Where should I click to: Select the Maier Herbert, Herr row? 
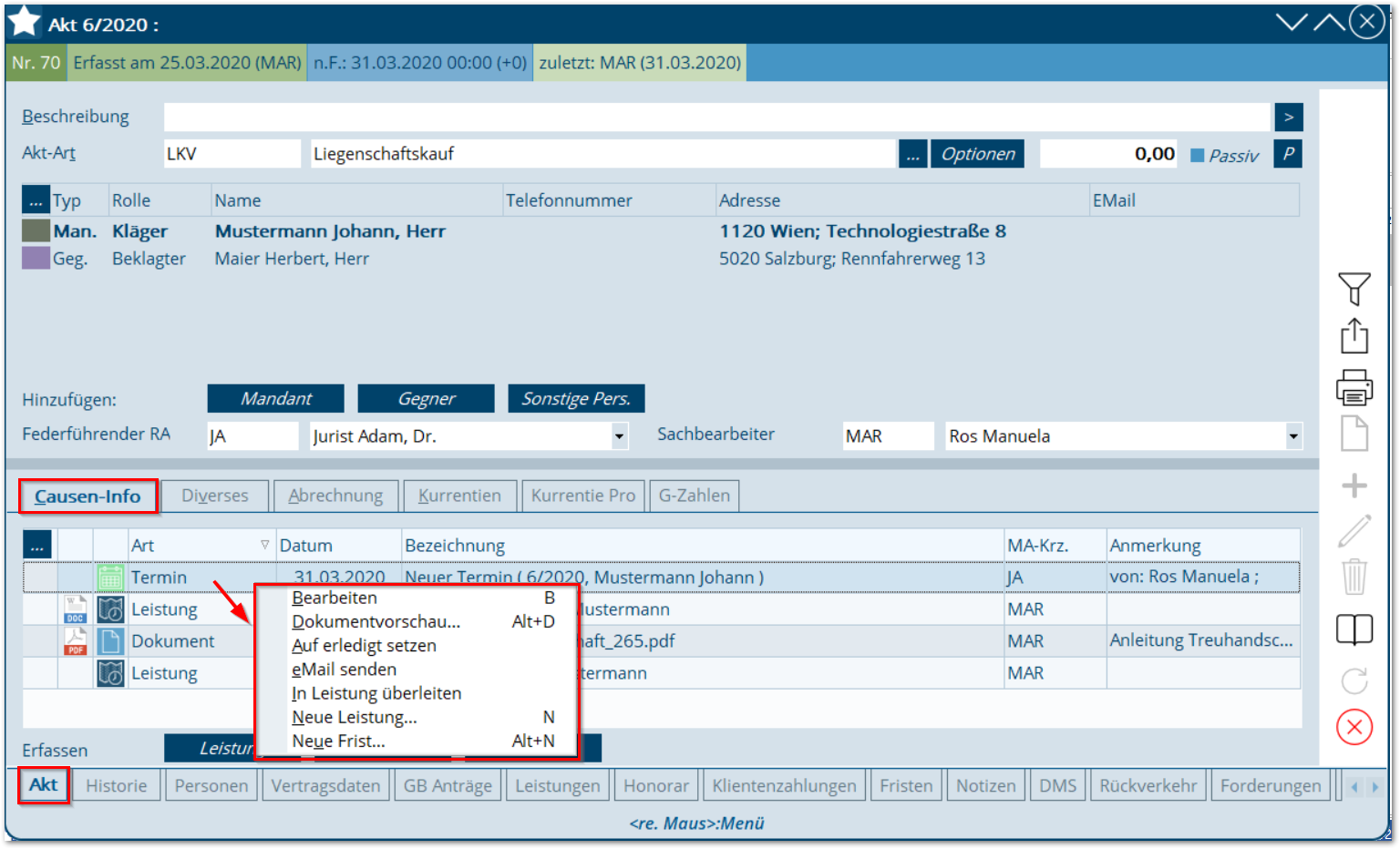coord(661,259)
